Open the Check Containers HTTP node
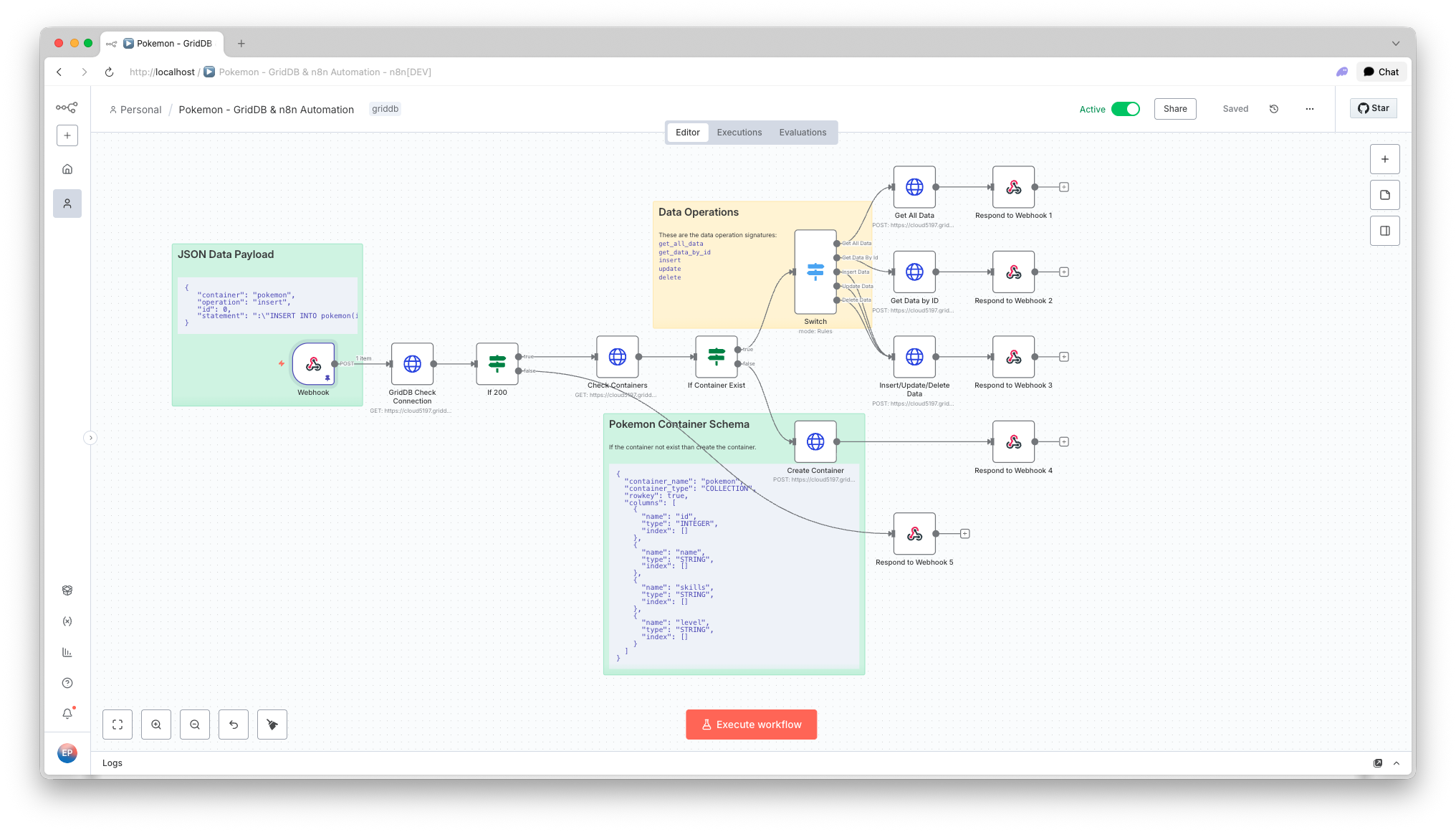Image resolution: width=1456 pixels, height=832 pixels. pos(618,357)
